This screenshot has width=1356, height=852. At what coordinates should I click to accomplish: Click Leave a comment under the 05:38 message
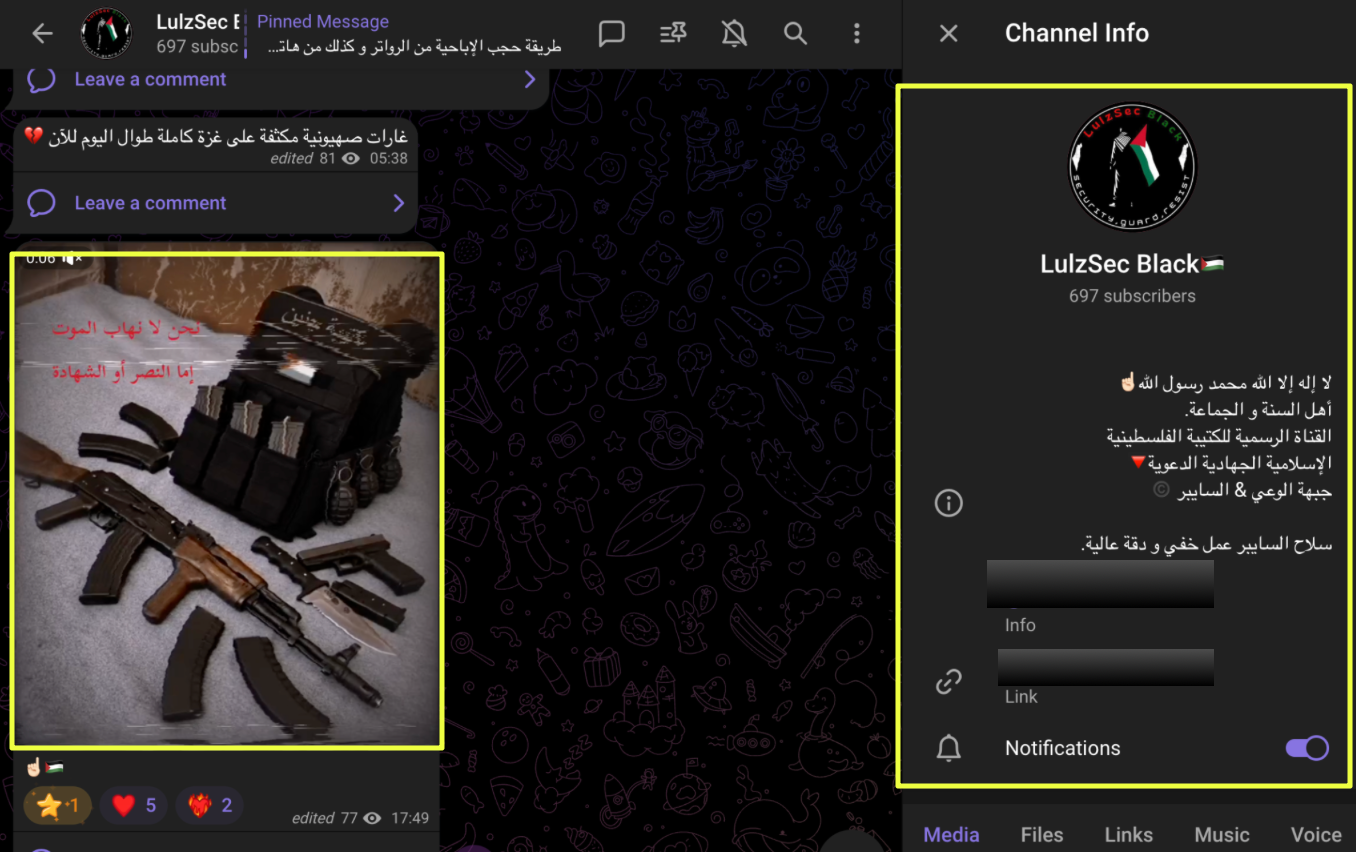pyautogui.click(x=150, y=203)
